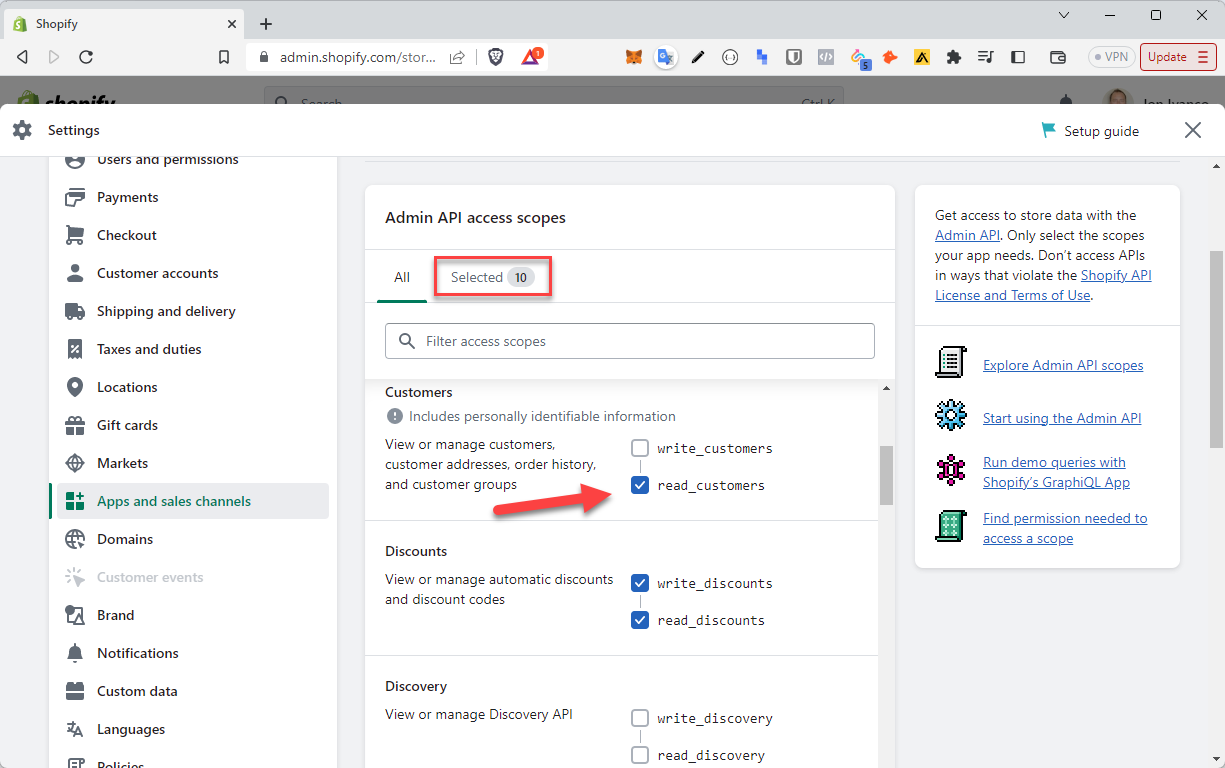Click the settings page vertical scrollbar
The height and width of the screenshot is (768, 1225).
(1216, 348)
